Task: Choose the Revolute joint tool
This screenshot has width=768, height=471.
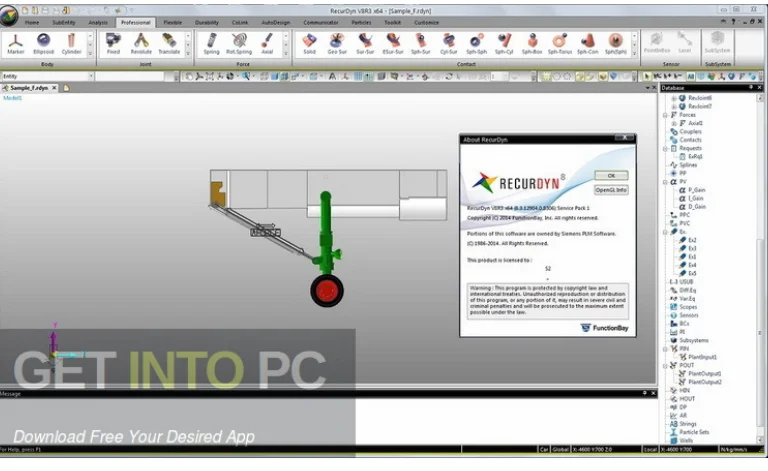Action: pos(141,42)
